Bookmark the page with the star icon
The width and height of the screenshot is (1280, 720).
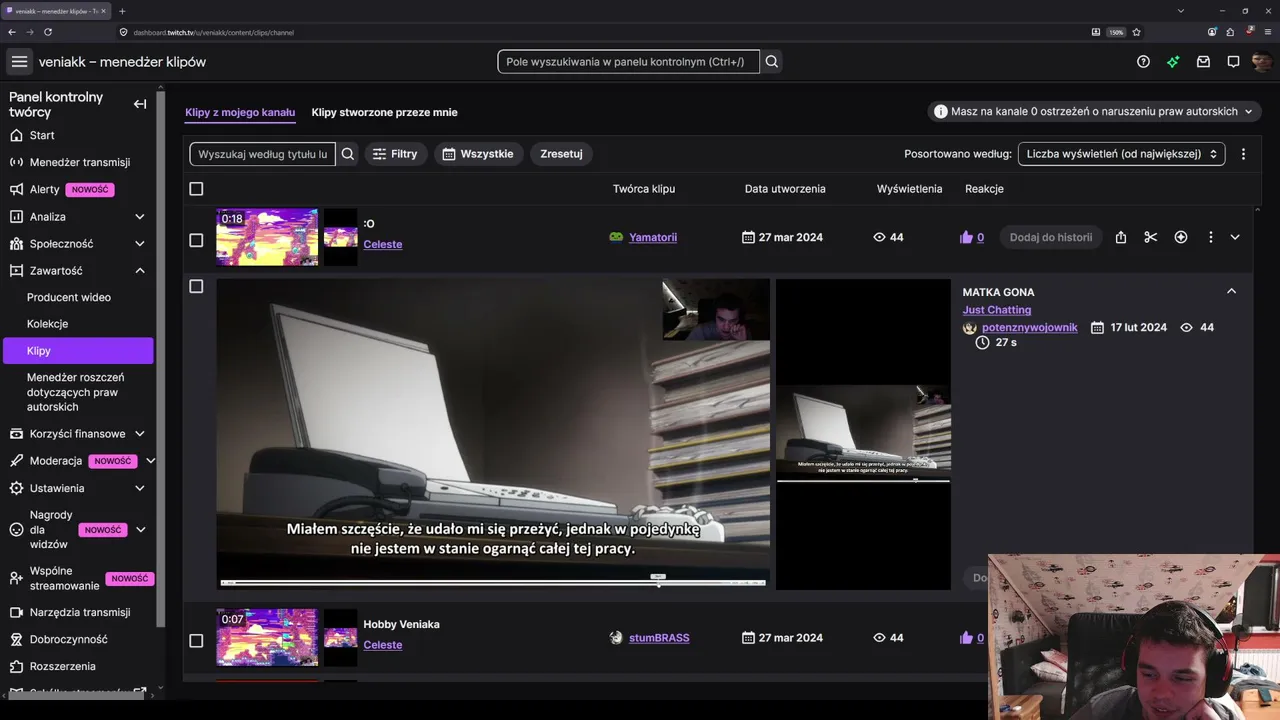tap(1137, 32)
